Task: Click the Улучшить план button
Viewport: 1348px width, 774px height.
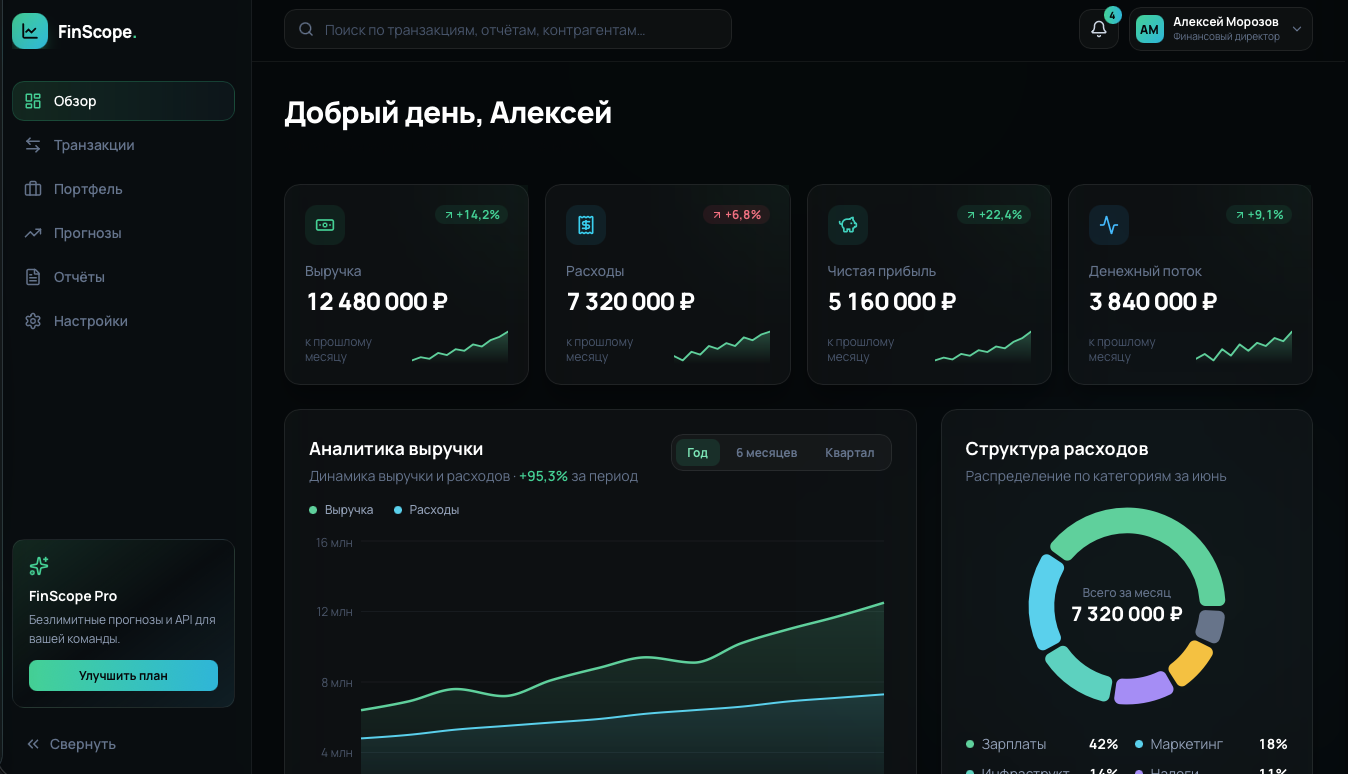Action: [x=123, y=675]
